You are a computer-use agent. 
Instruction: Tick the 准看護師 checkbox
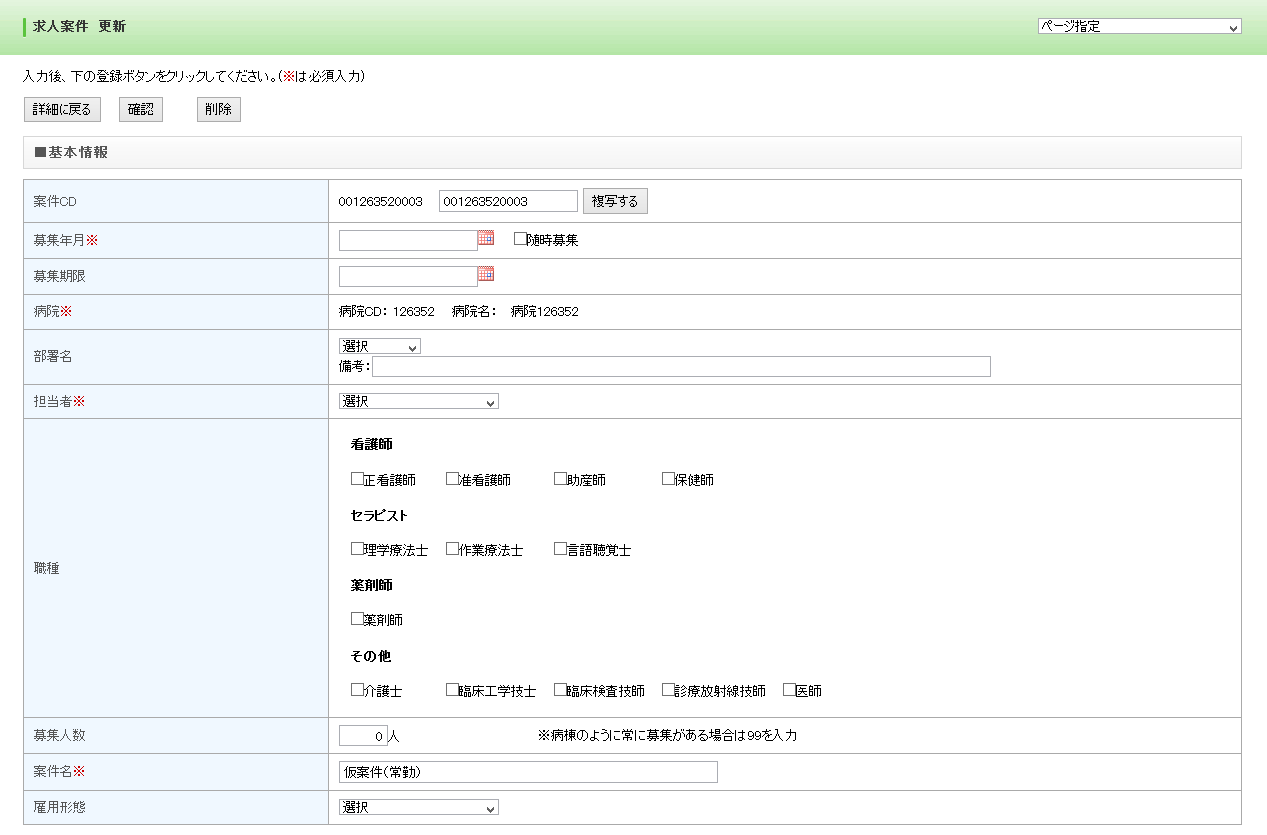pyautogui.click(x=452, y=479)
